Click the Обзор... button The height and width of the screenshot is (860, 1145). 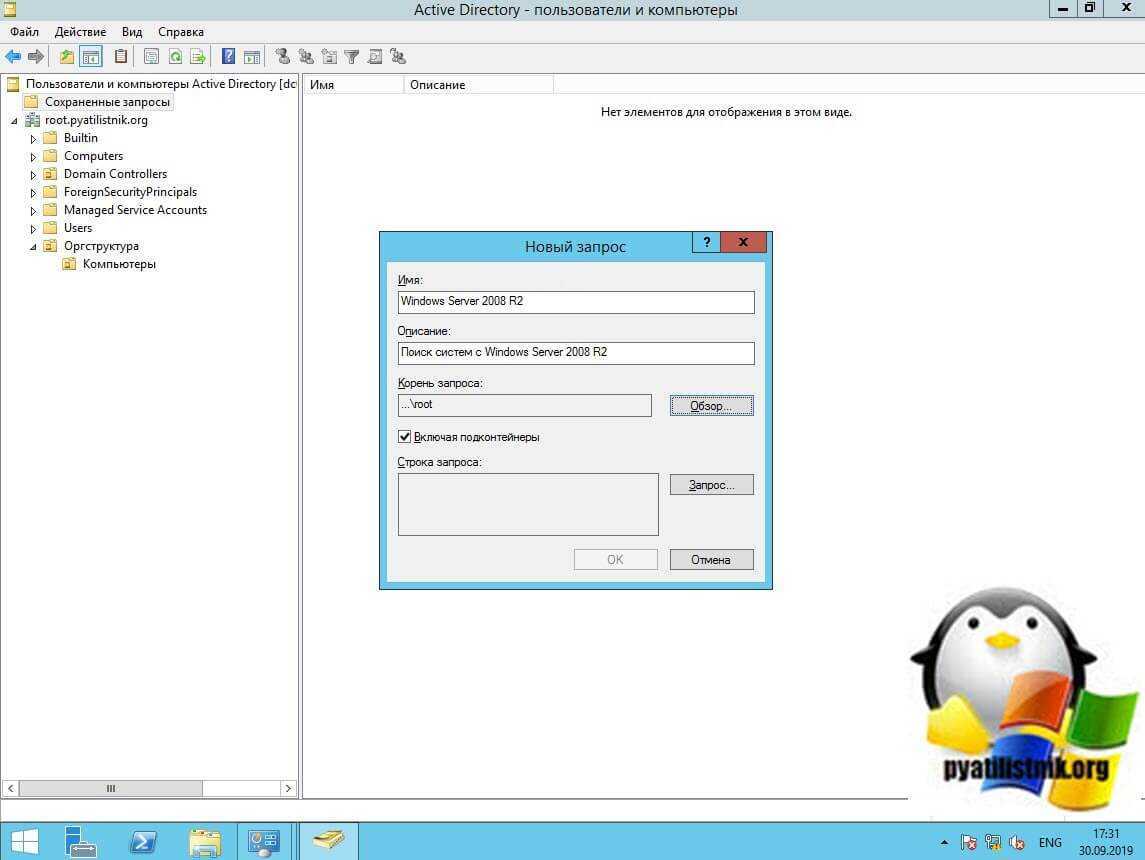coord(711,405)
